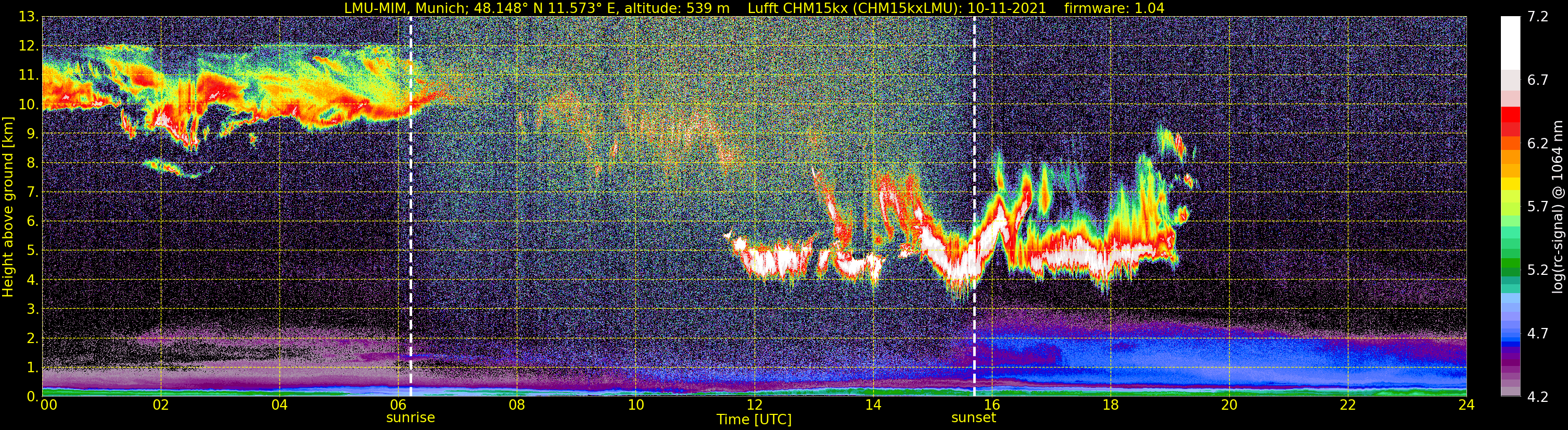
Task: Click the time axis tick label 06
Action: click(x=398, y=405)
